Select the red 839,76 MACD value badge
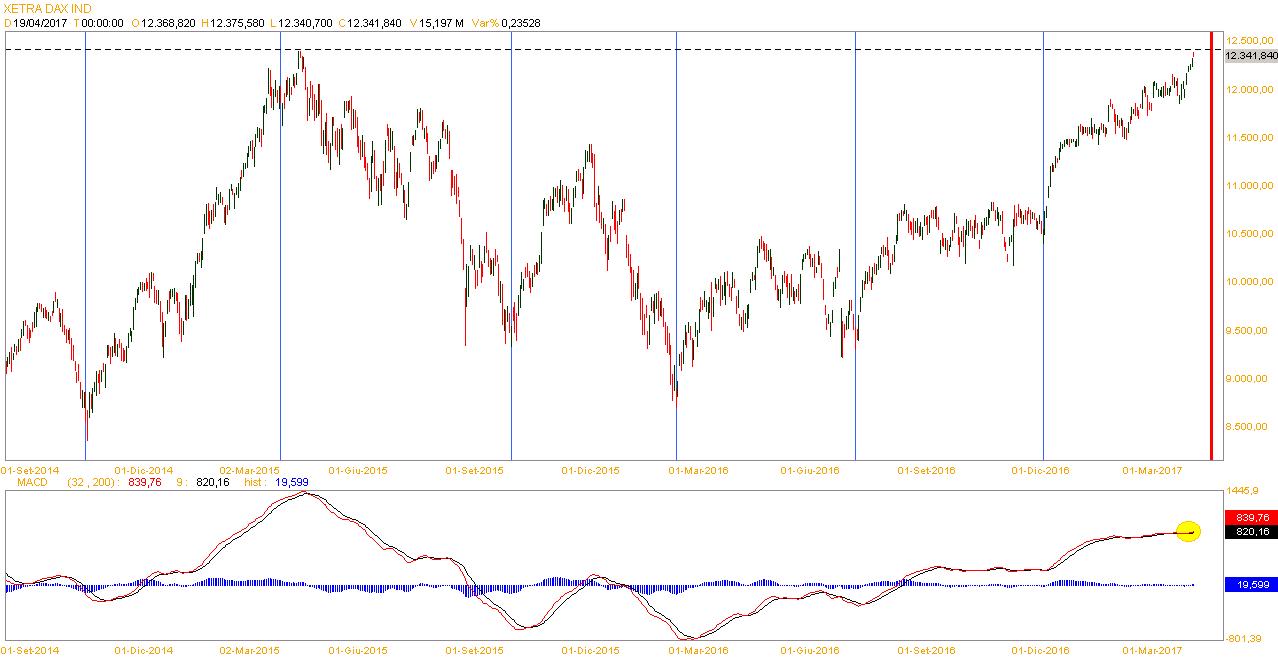 (x=1251, y=517)
